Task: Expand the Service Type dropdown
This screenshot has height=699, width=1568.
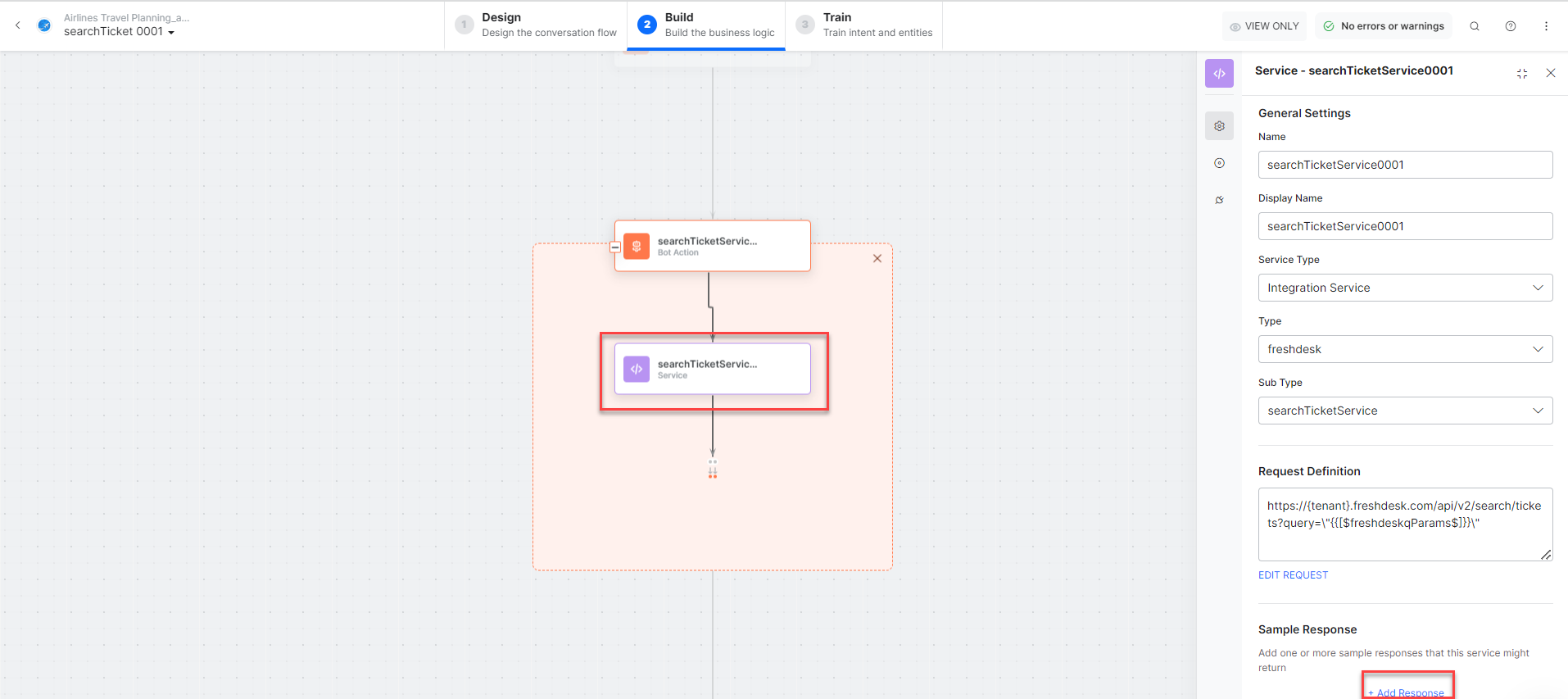Action: (x=1404, y=288)
